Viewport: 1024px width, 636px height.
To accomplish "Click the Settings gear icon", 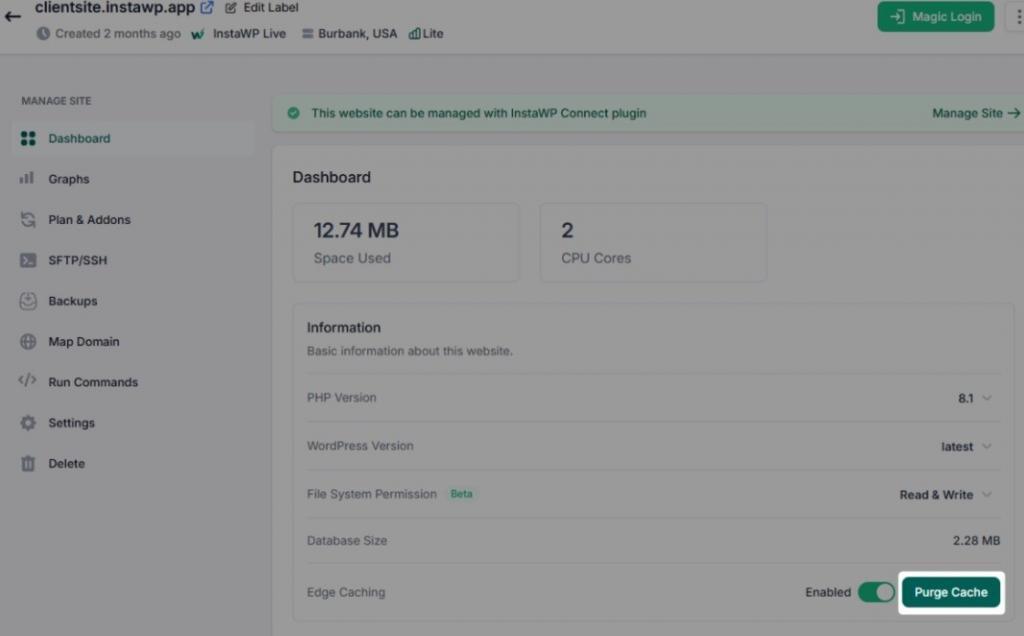I will 28,423.
